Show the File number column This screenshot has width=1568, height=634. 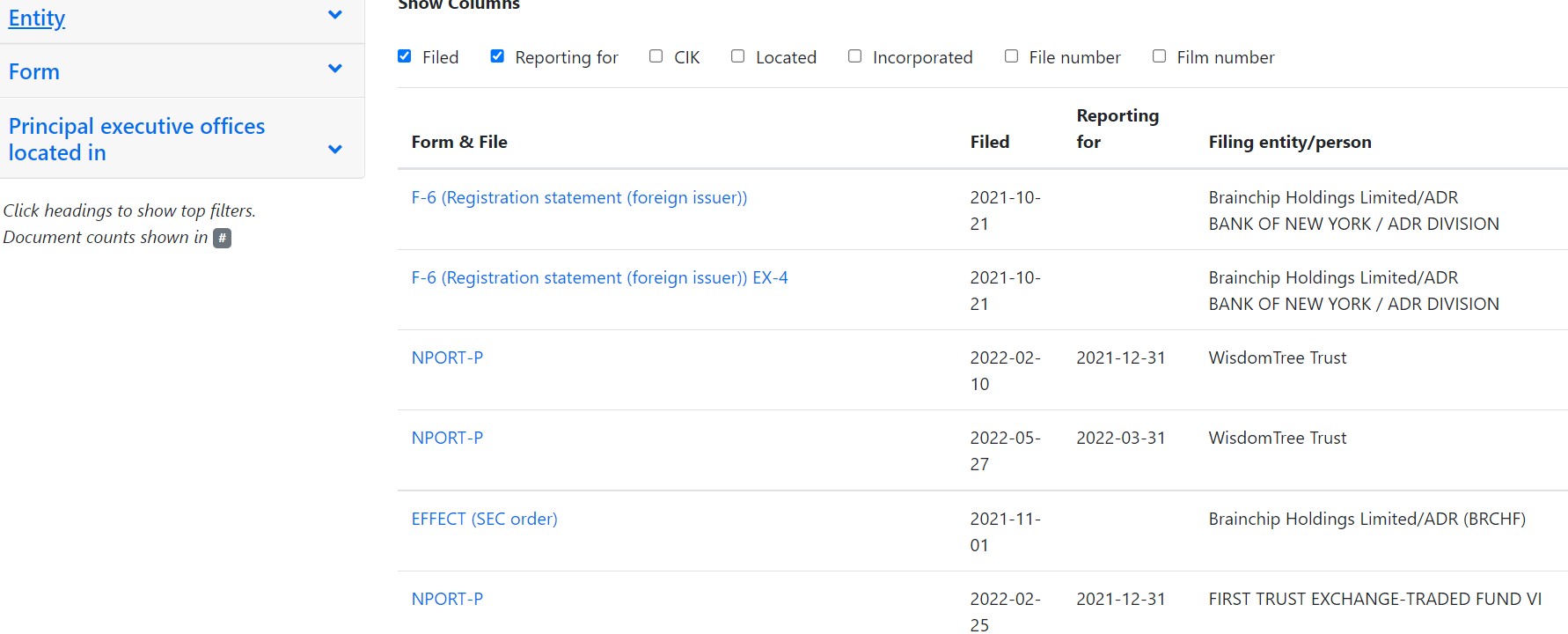coord(1012,56)
